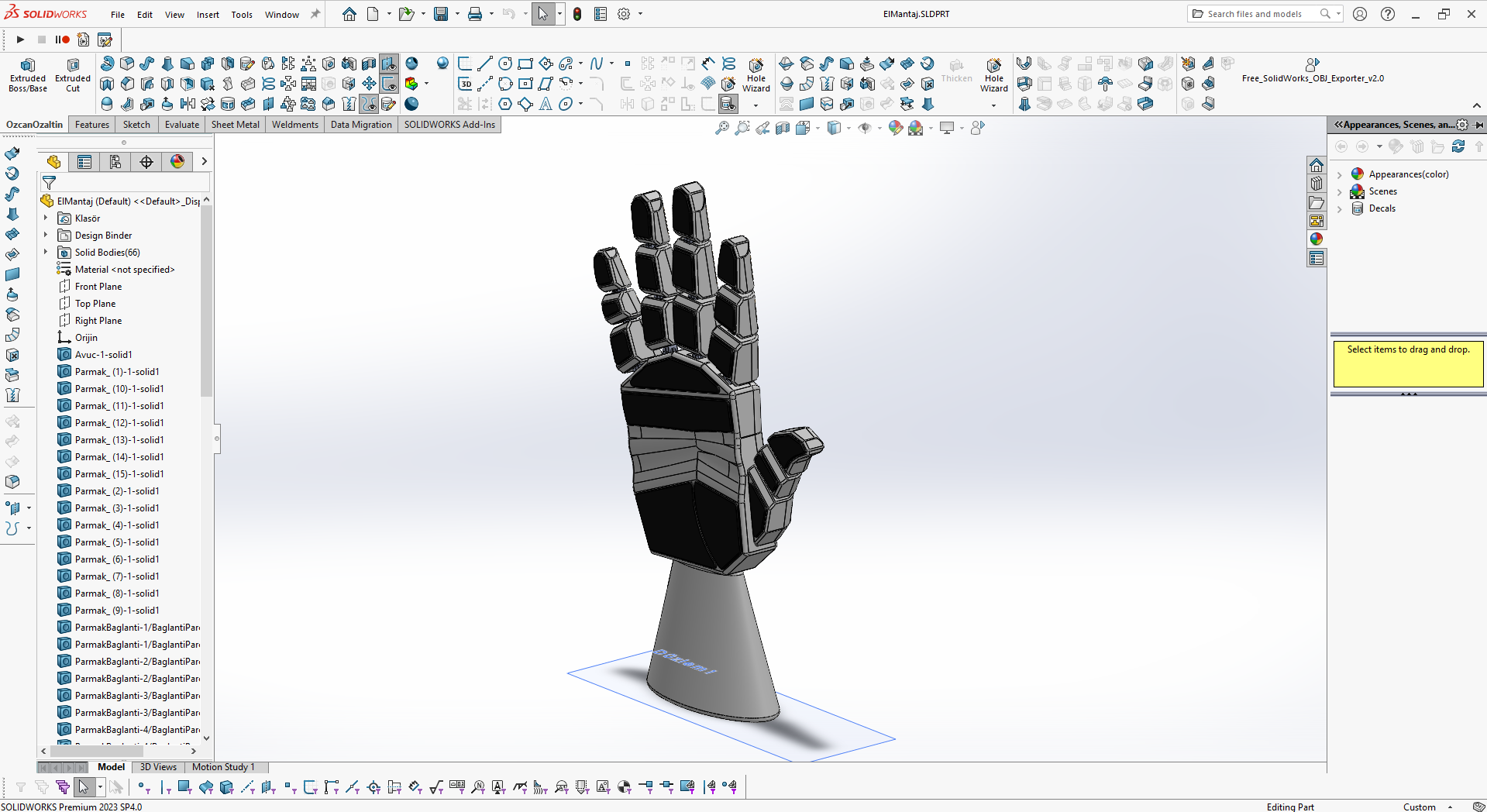The height and width of the screenshot is (812, 1487).
Task: Switch to the Sheet Metal tab
Action: (x=236, y=125)
